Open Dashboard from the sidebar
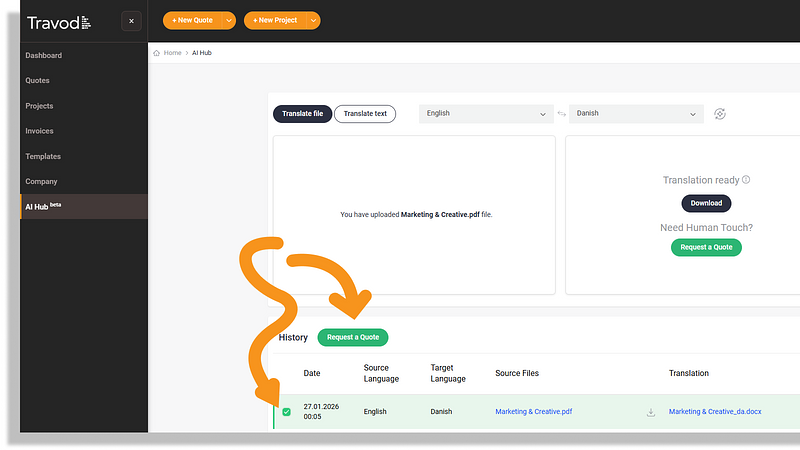Viewport: 800px width, 450px height. [x=44, y=55]
